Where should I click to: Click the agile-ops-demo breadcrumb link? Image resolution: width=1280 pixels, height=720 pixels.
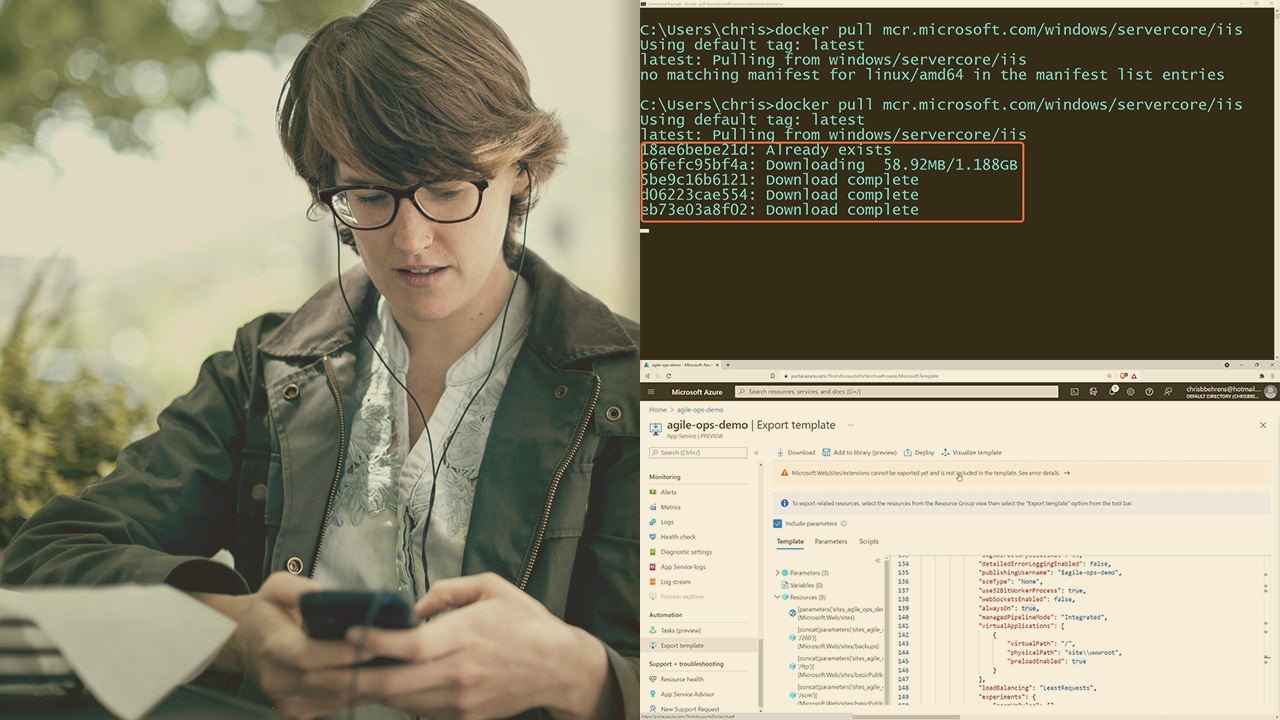pyautogui.click(x=700, y=410)
